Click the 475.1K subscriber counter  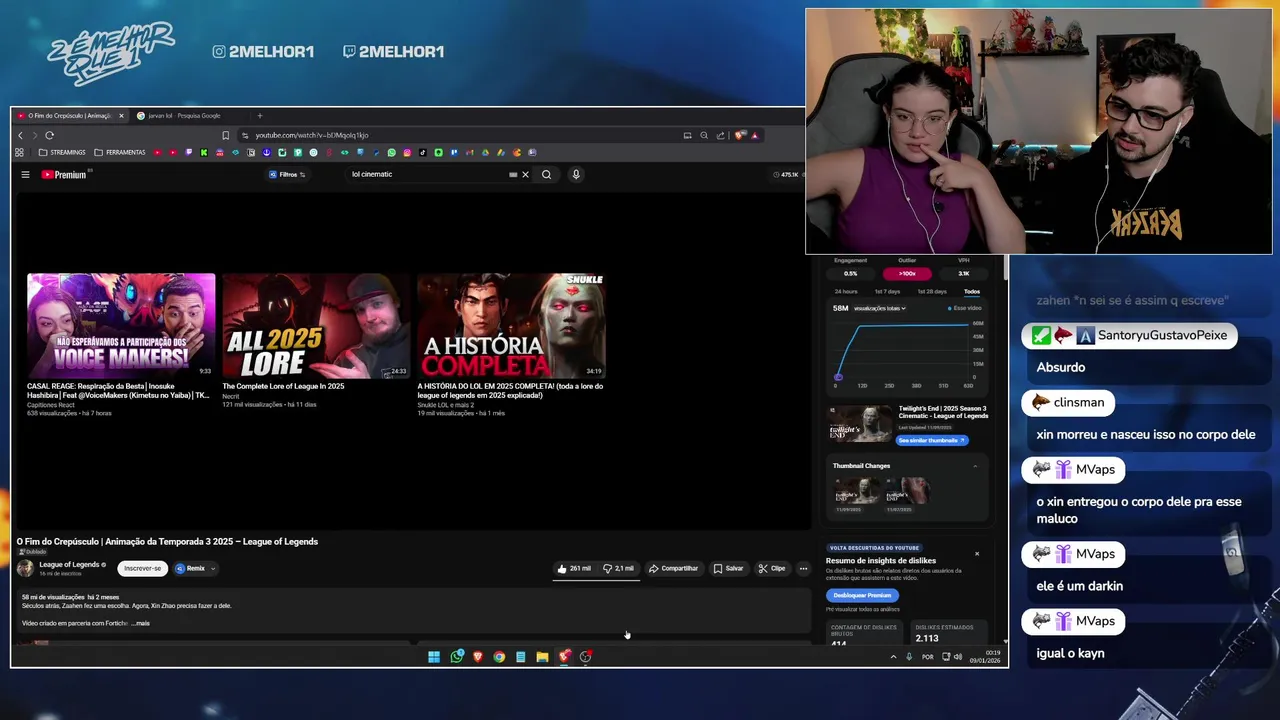coord(786,174)
